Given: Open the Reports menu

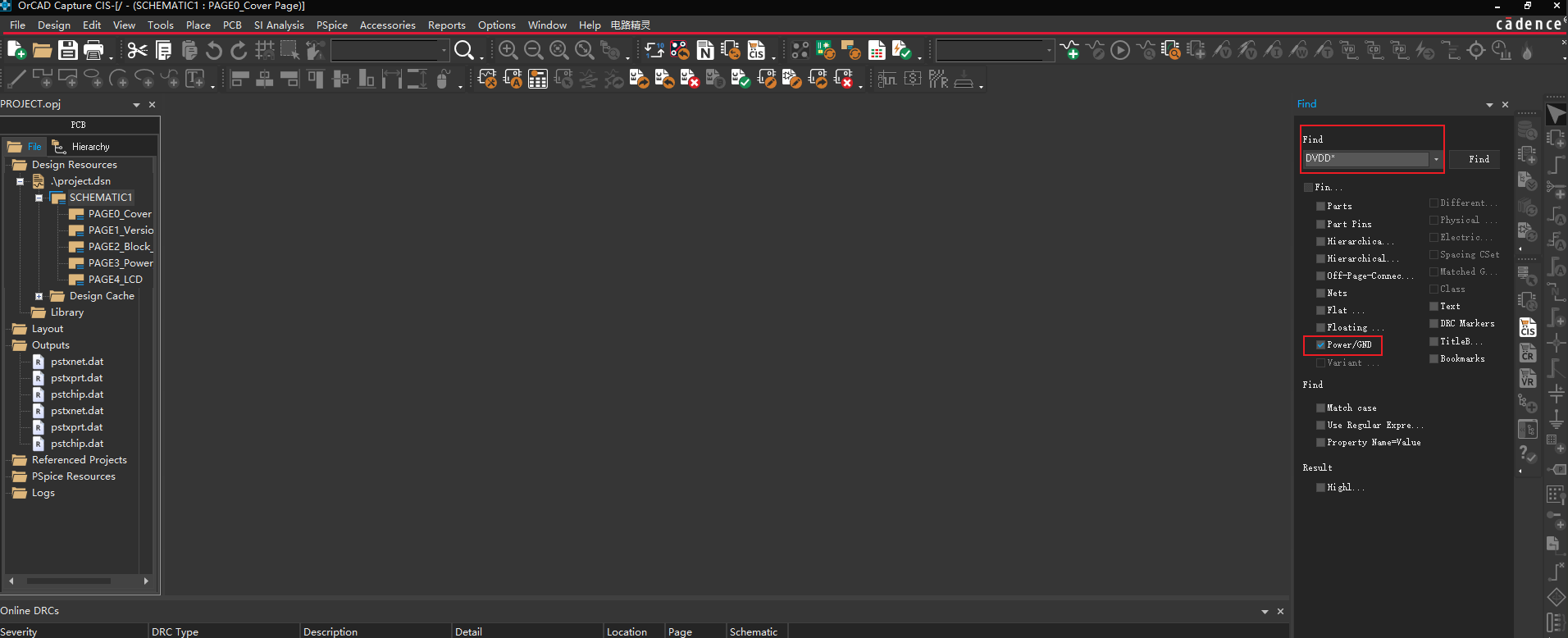Looking at the screenshot, I should coord(446,25).
